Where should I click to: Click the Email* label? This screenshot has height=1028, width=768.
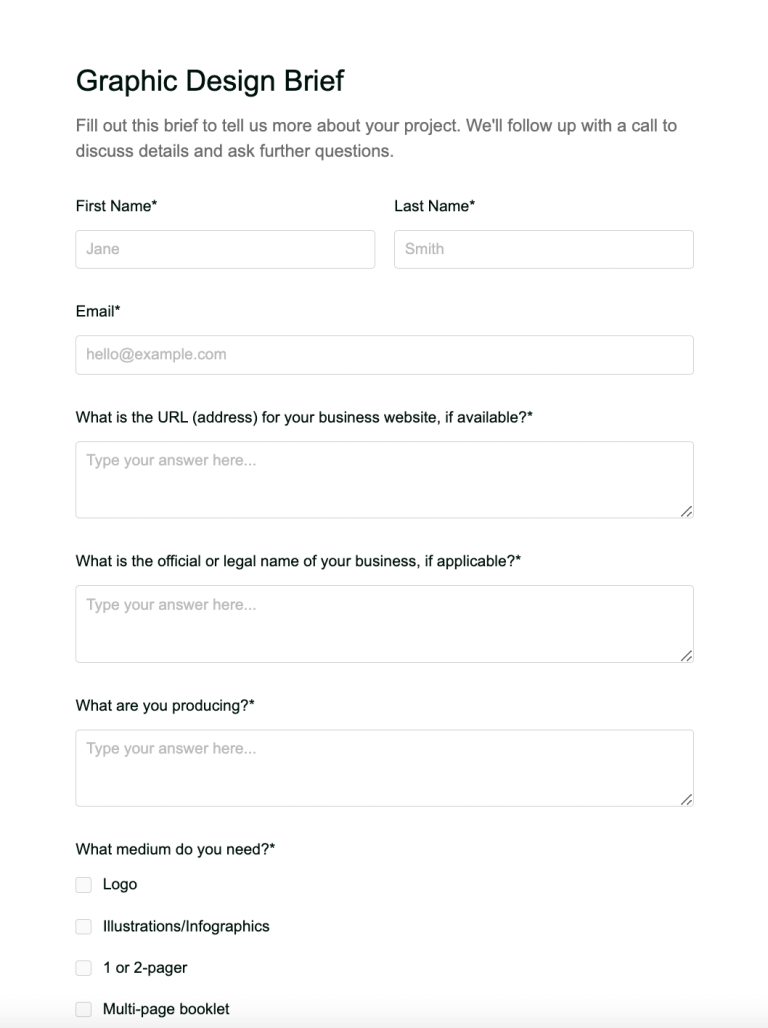pos(98,311)
